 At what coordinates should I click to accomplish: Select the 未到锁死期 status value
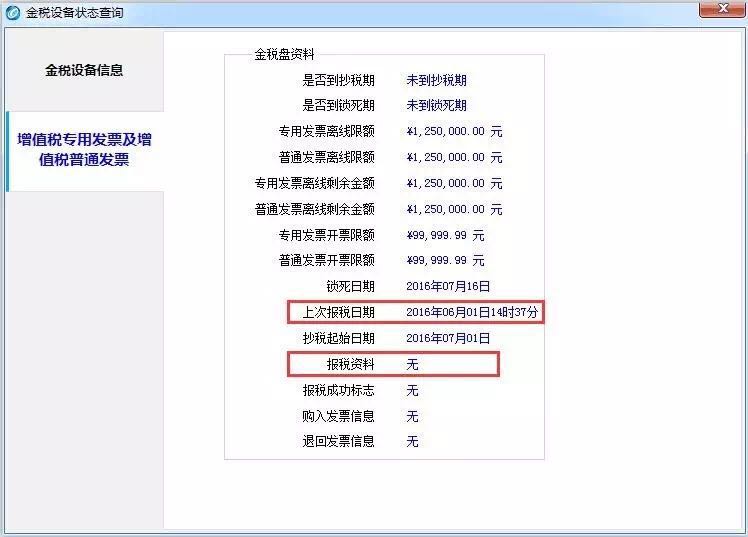click(x=436, y=106)
